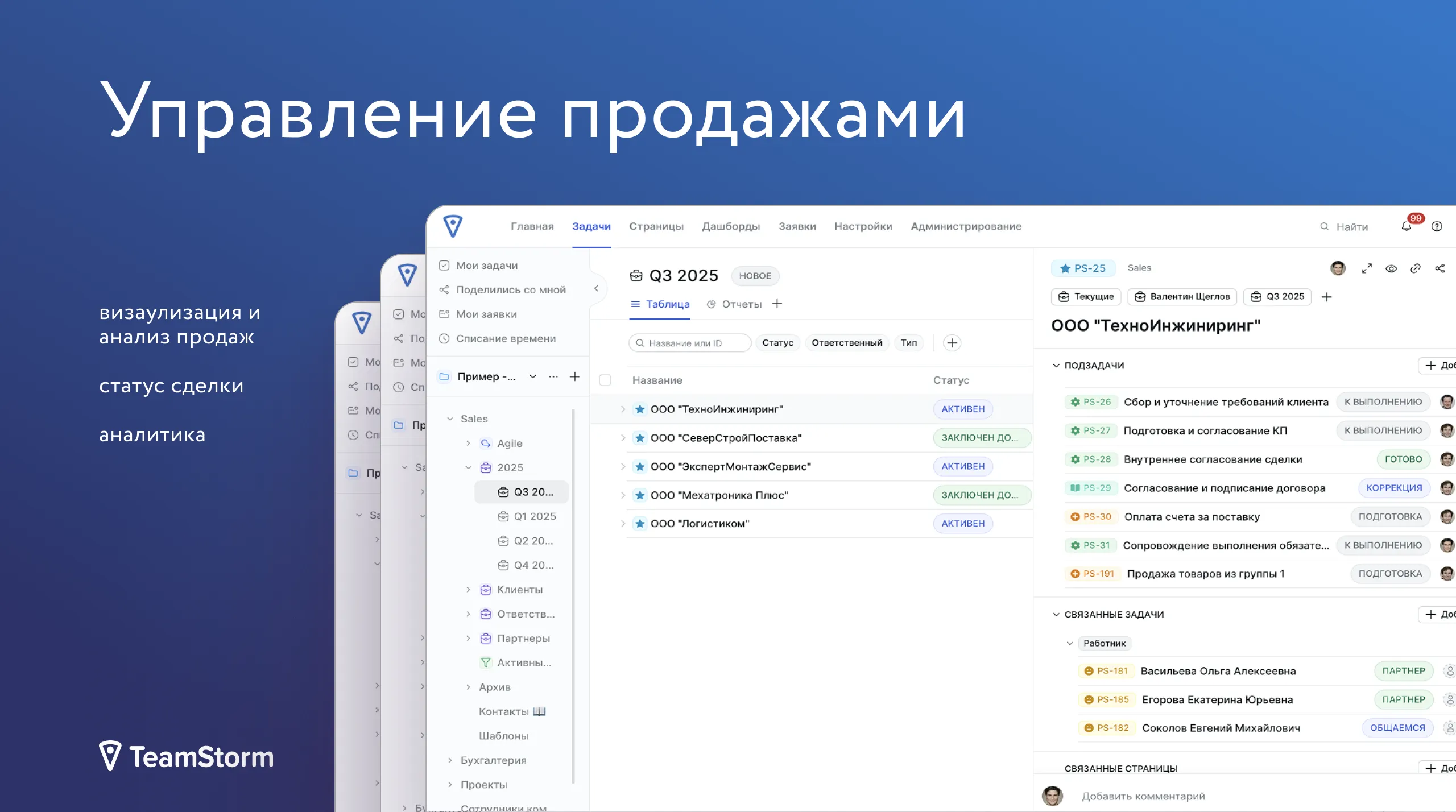Expand the Agile node in the sidebar tree
1456x812 pixels.
pyautogui.click(x=468, y=442)
